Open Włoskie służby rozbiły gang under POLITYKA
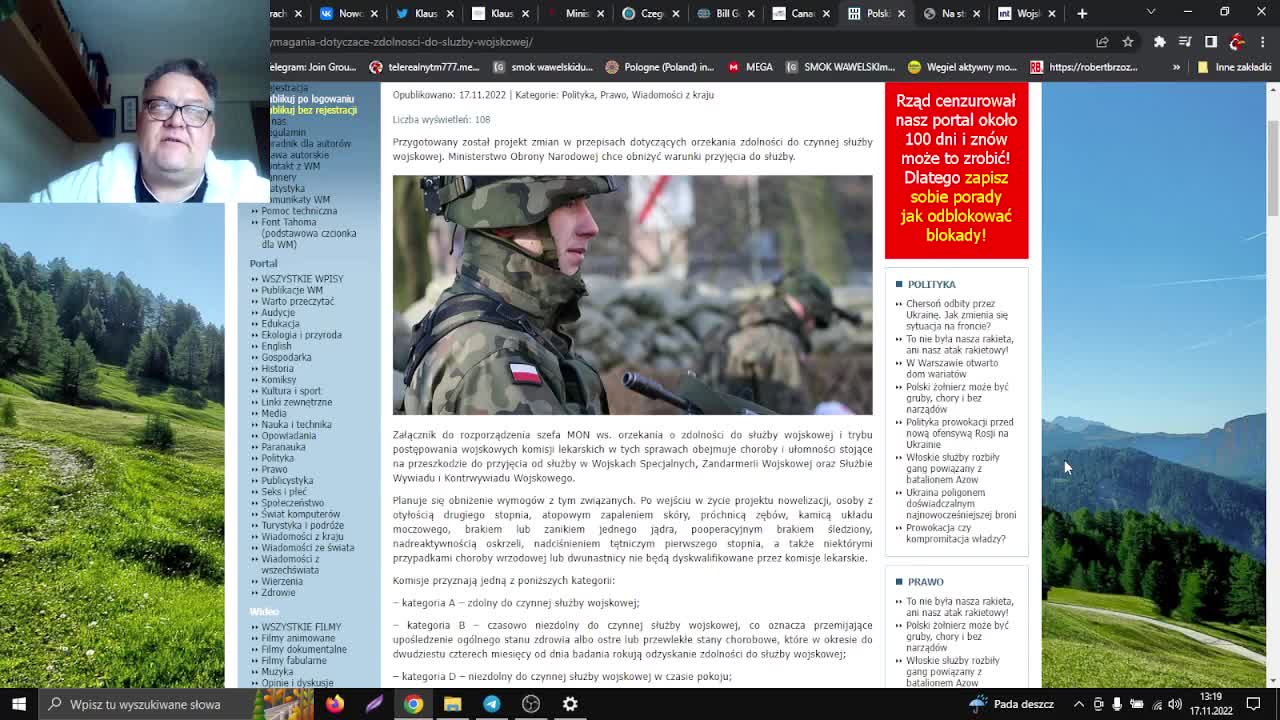The height and width of the screenshot is (720, 1280). [x=952, y=468]
